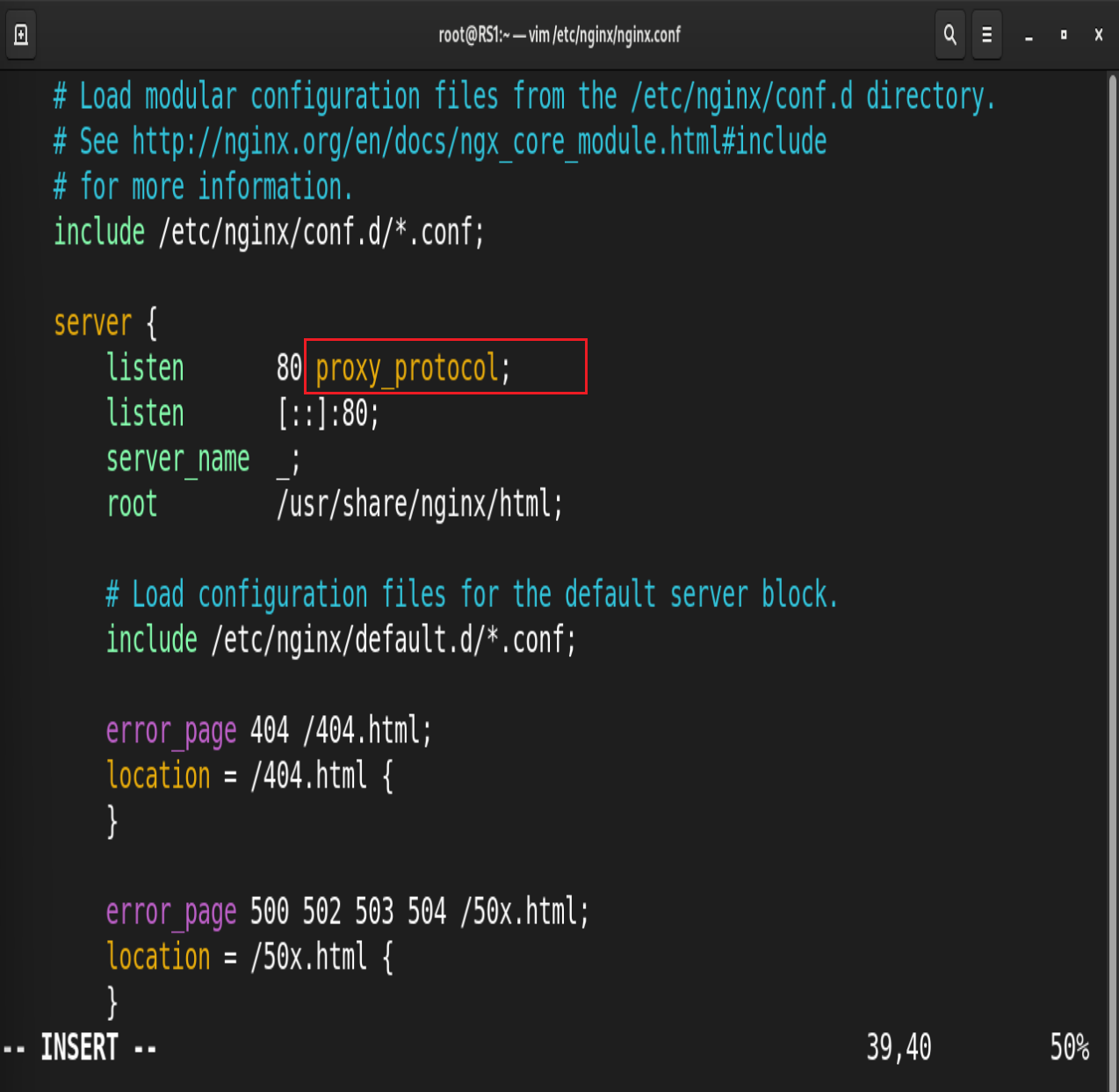Viewport: 1119px width, 1092px height.
Task: Click '[::]:80;' listen value
Action: (328, 413)
